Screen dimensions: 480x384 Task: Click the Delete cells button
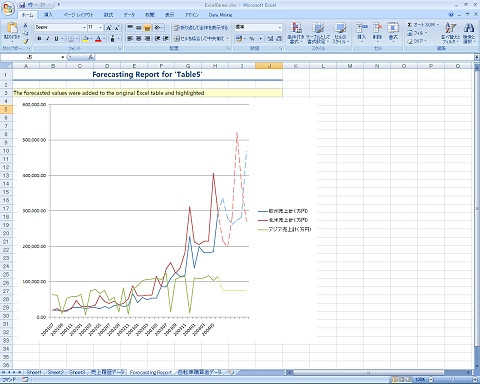click(377, 32)
